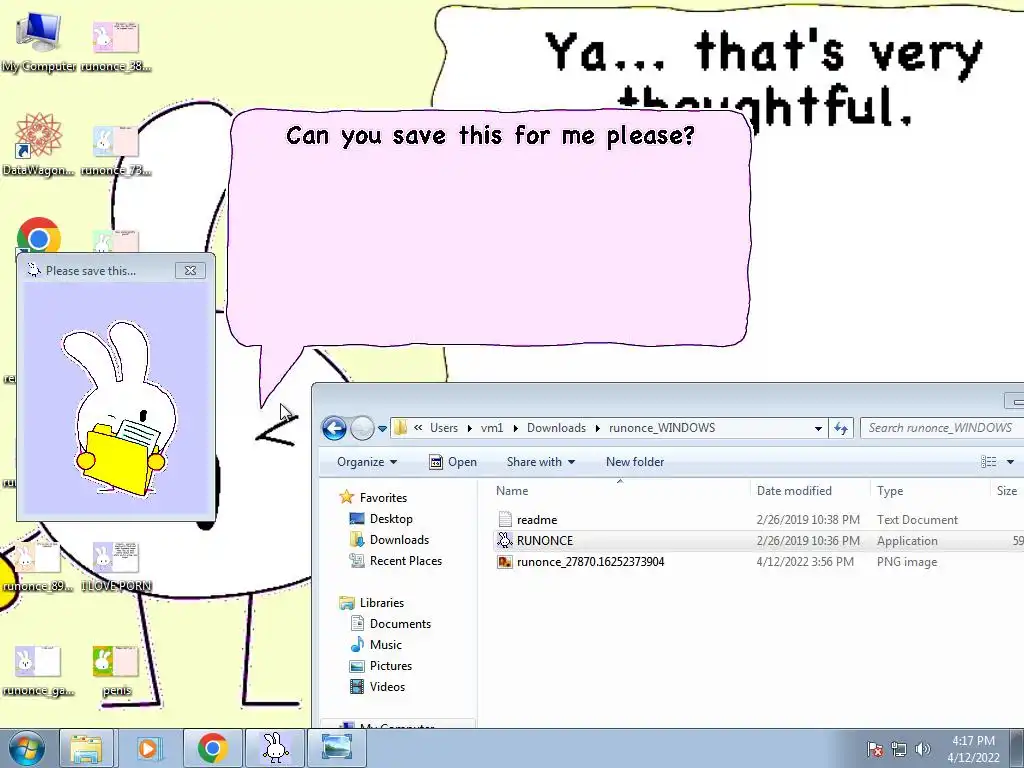Screen dimensions: 1024x768
Task: Click the Windows Start button
Action: click(26, 748)
